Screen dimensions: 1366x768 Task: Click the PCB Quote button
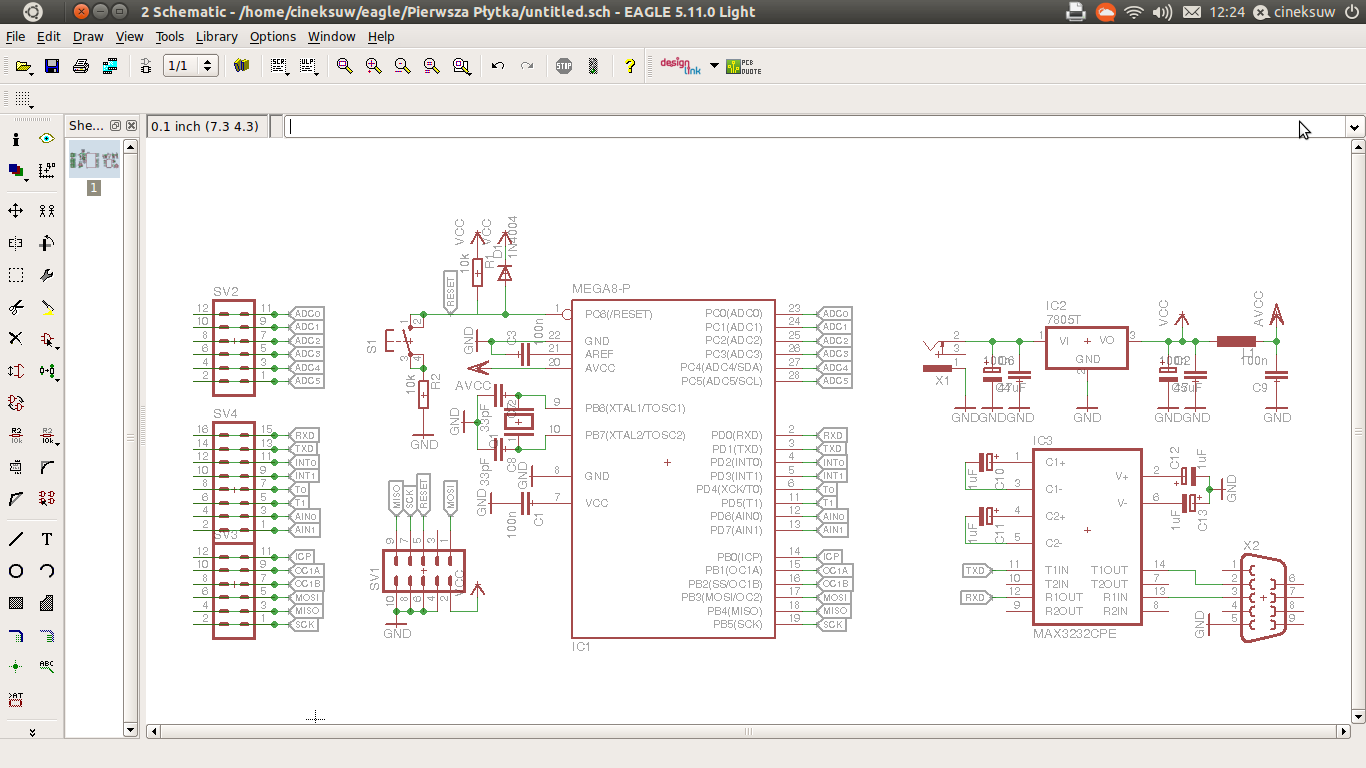tap(743, 66)
